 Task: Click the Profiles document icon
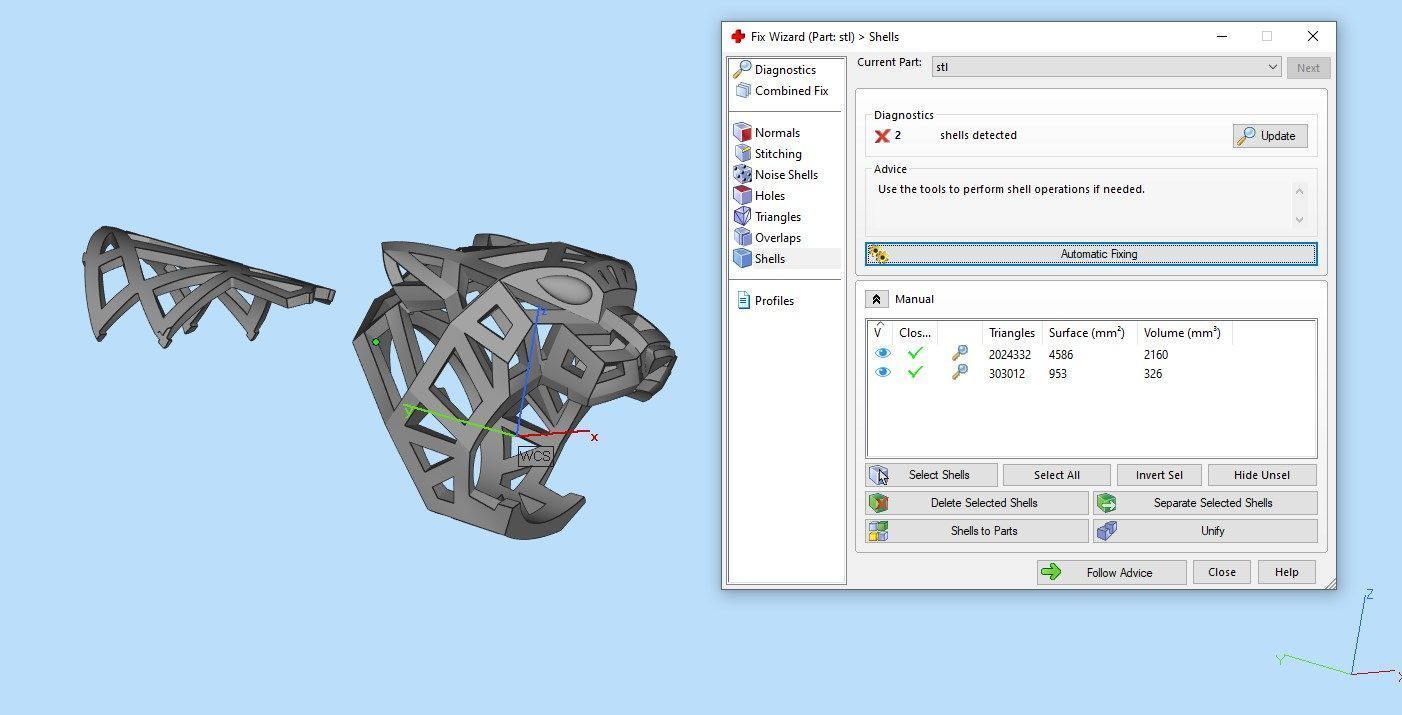coord(743,301)
